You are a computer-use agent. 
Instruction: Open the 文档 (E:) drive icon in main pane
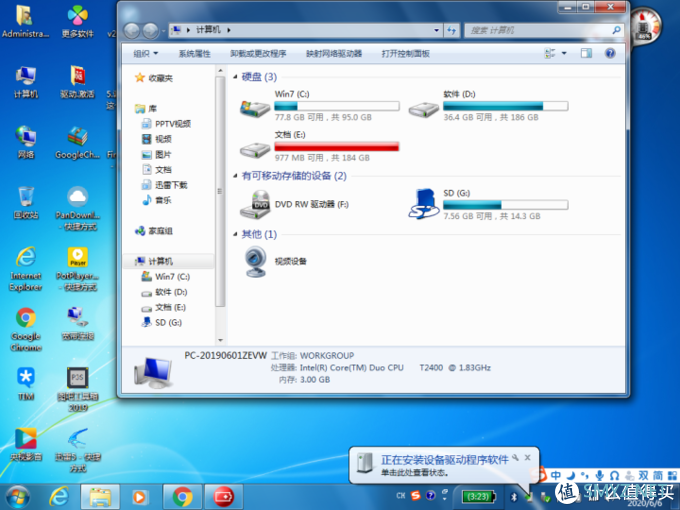pyautogui.click(x=255, y=150)
